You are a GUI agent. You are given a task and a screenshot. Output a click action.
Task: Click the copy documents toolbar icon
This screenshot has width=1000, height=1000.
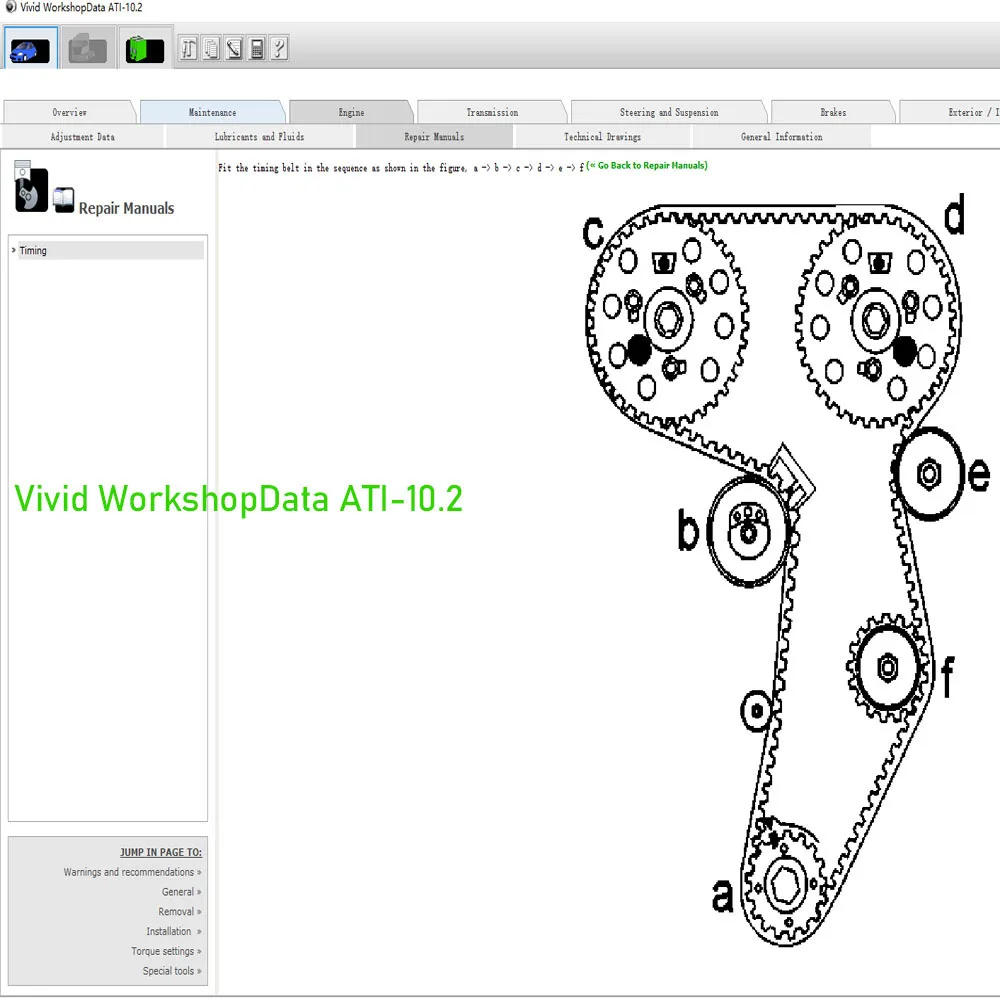click(x=211, y=48)
